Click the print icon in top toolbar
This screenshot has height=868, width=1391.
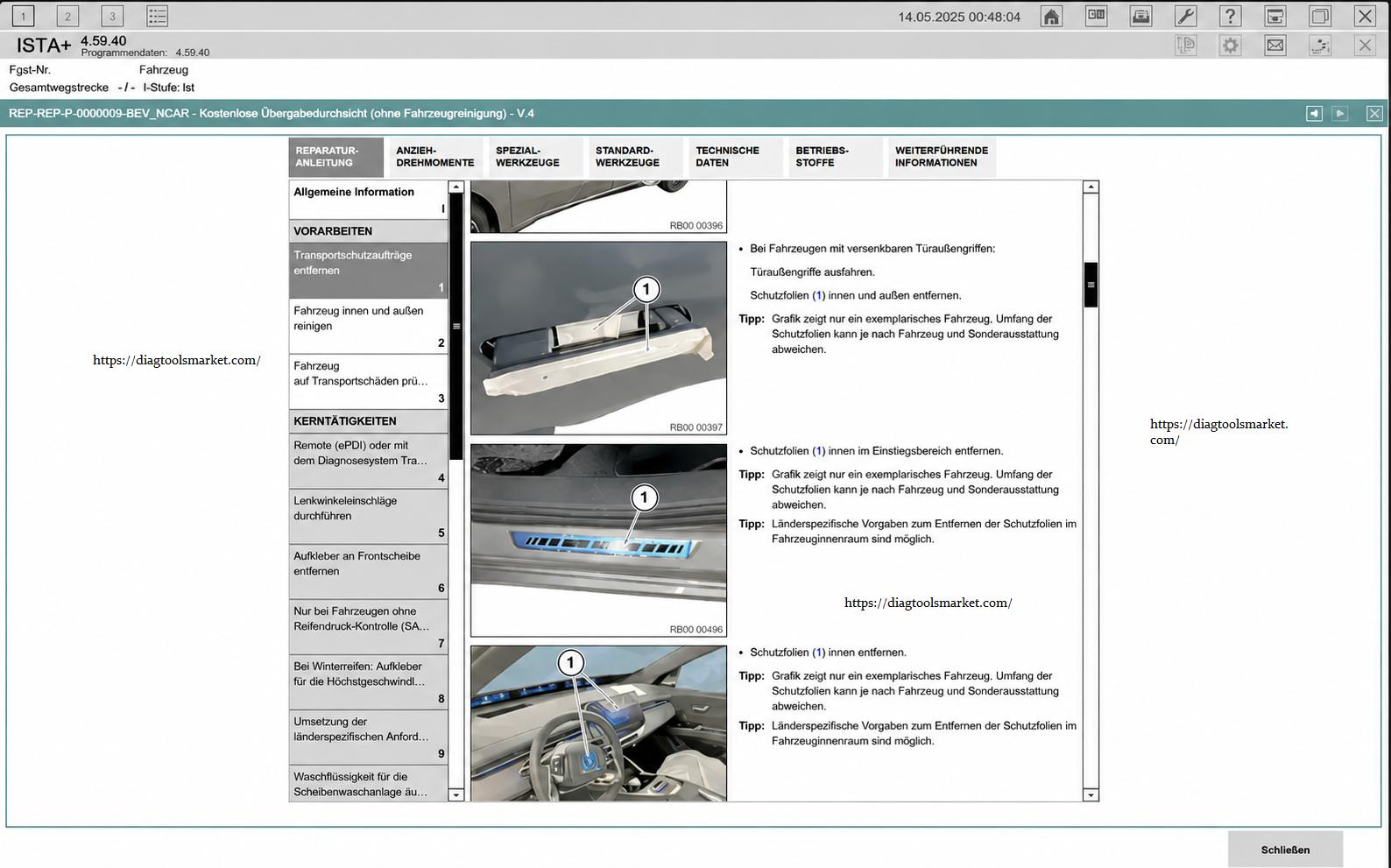pos(1140,16)
